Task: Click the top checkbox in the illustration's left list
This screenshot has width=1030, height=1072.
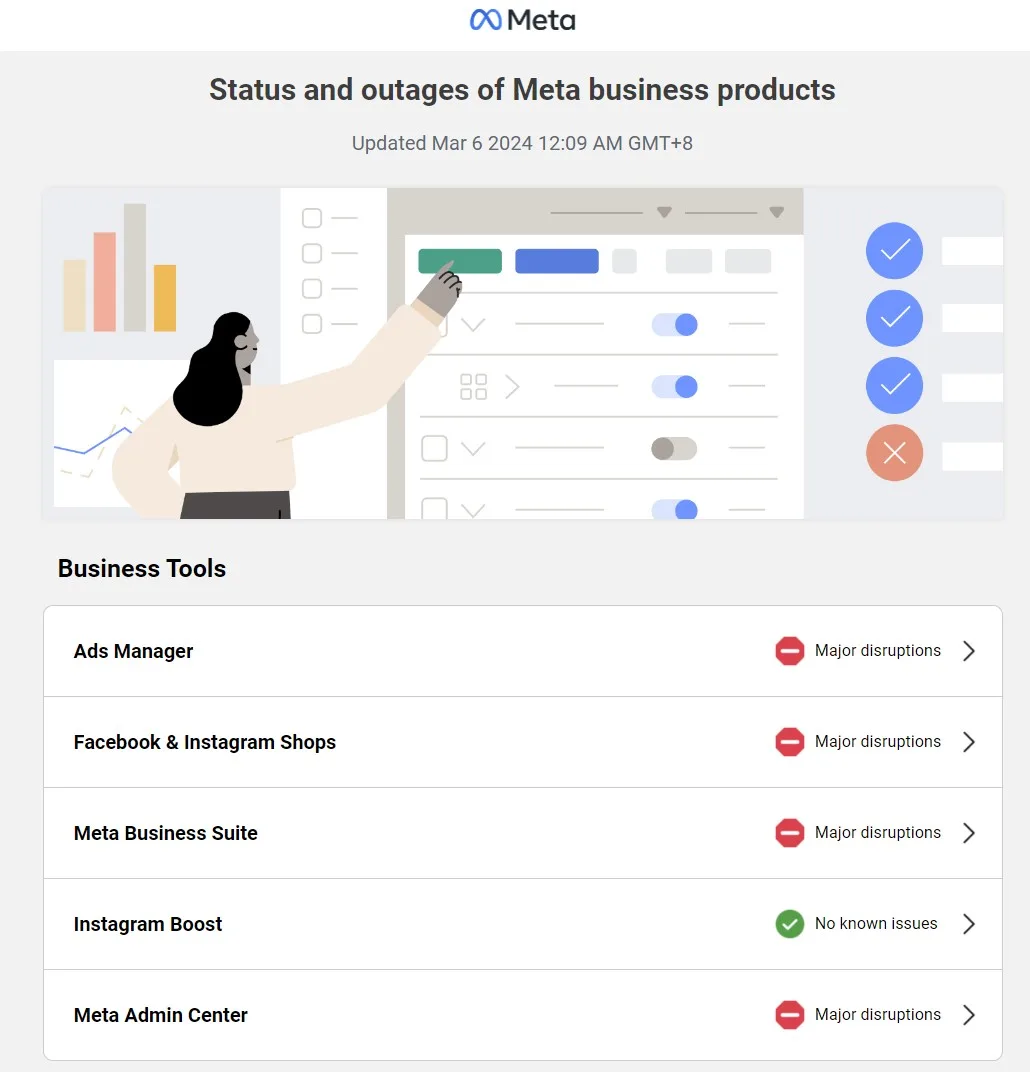Action: click(312, 218)
